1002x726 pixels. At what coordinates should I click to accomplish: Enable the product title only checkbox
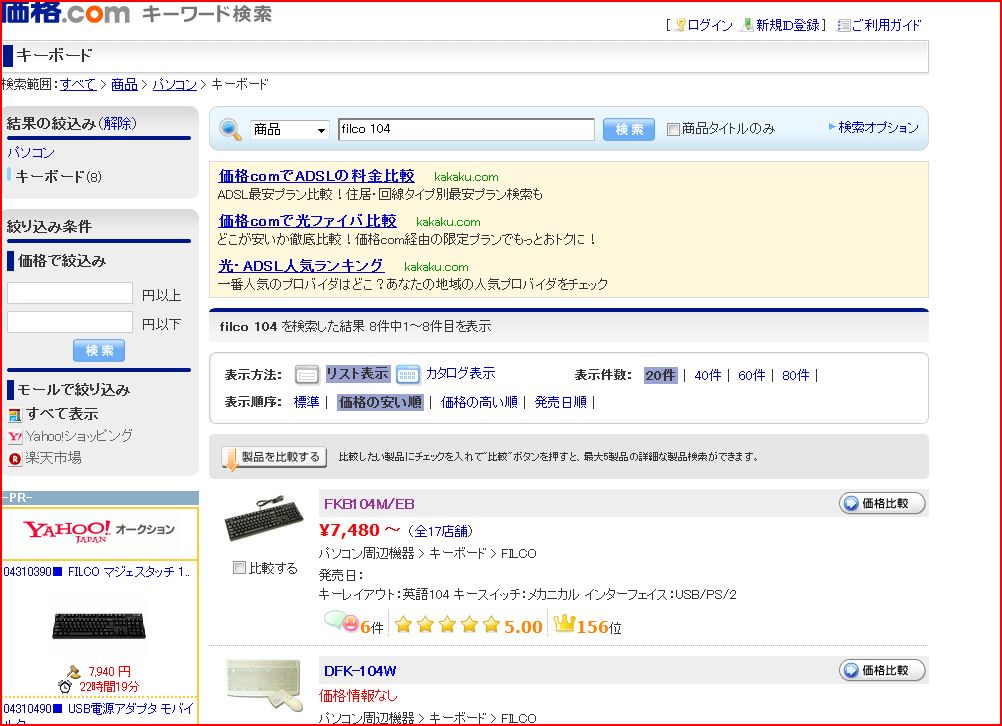[673, 129]
